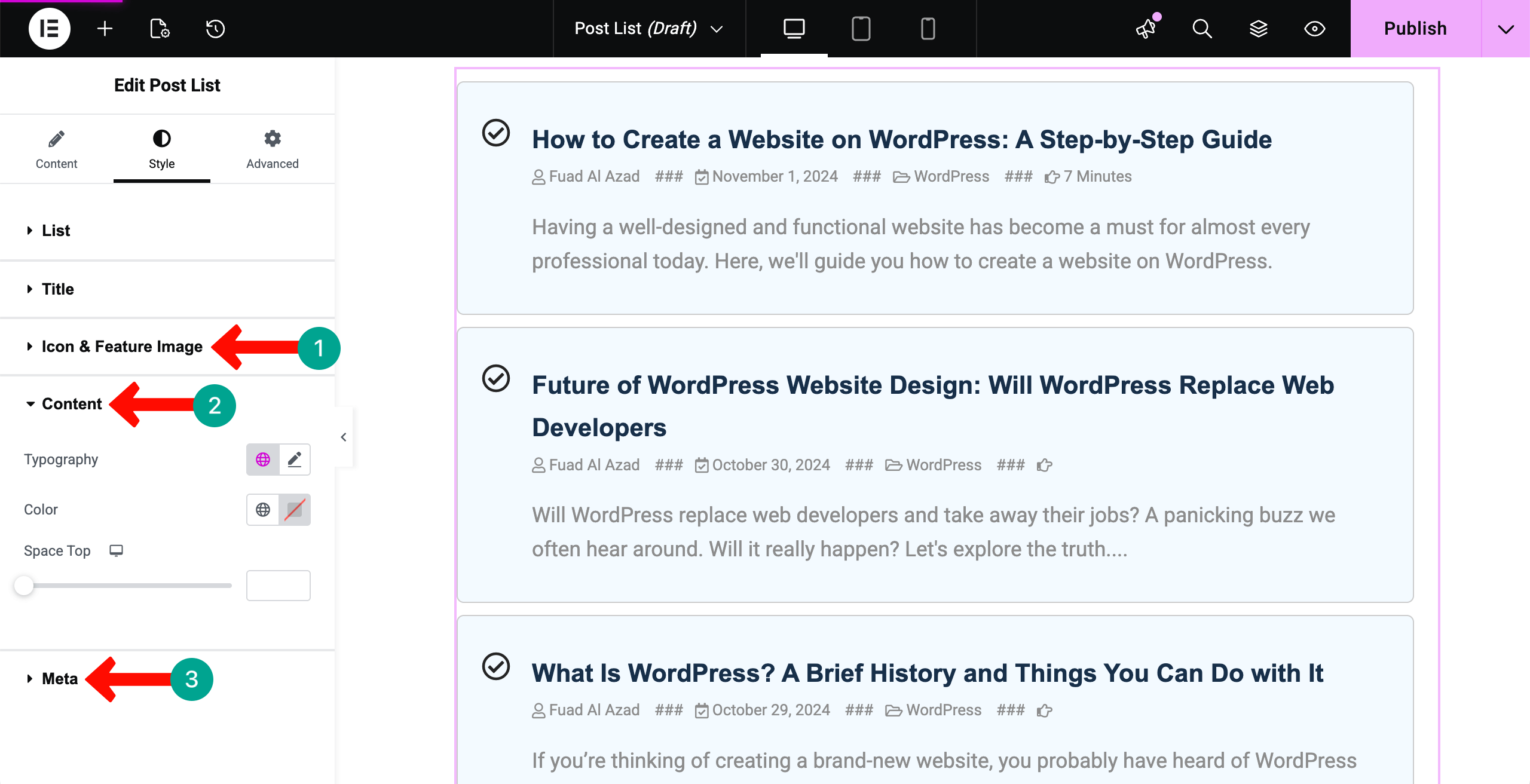The width and height of the screenshot is (1530, 784).
Task: Expand the Icon & Feature Image section
Action: [x=121, y=347]
